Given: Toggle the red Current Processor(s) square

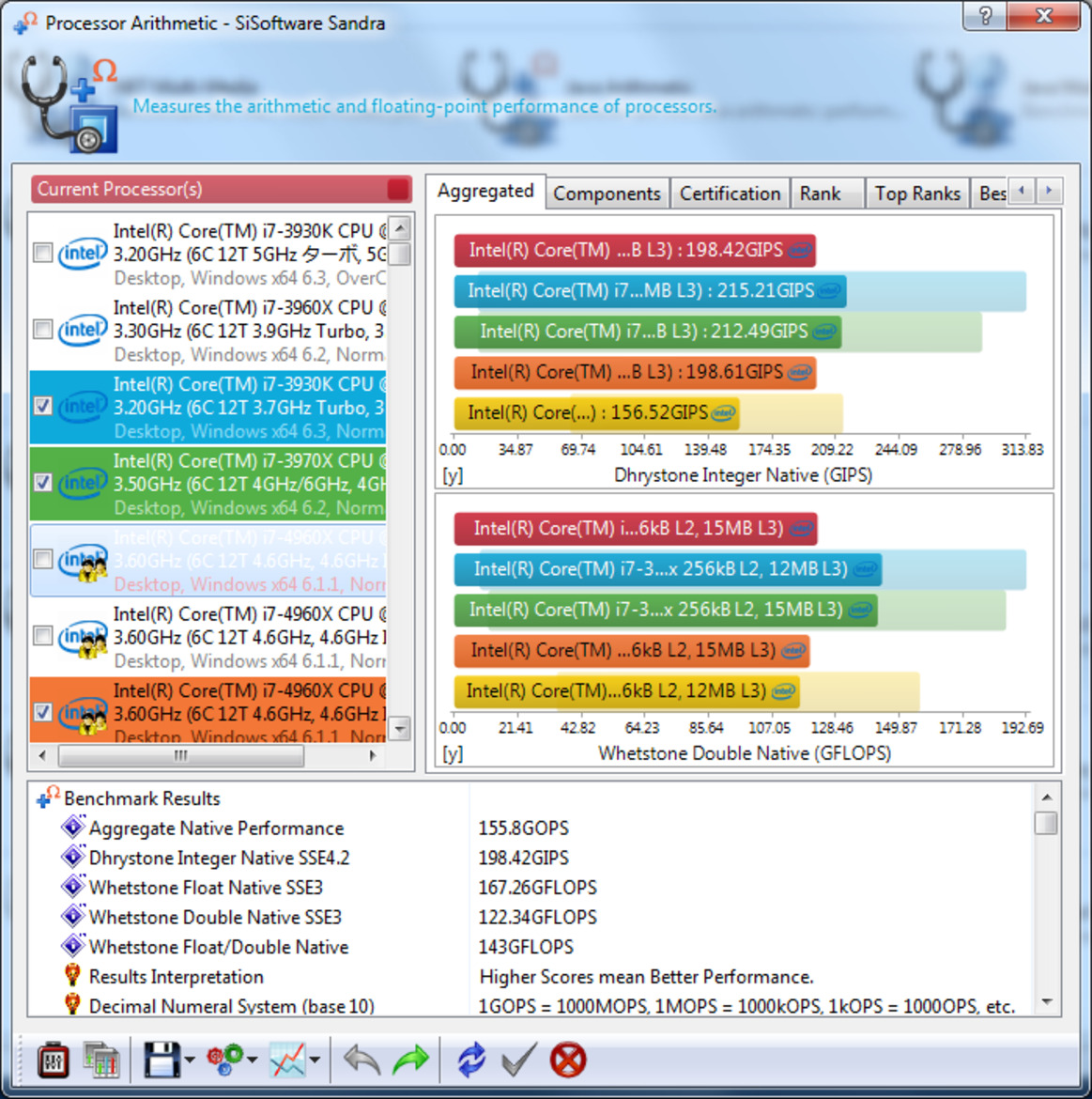Looking at the screenshot, I should point(398,189).
